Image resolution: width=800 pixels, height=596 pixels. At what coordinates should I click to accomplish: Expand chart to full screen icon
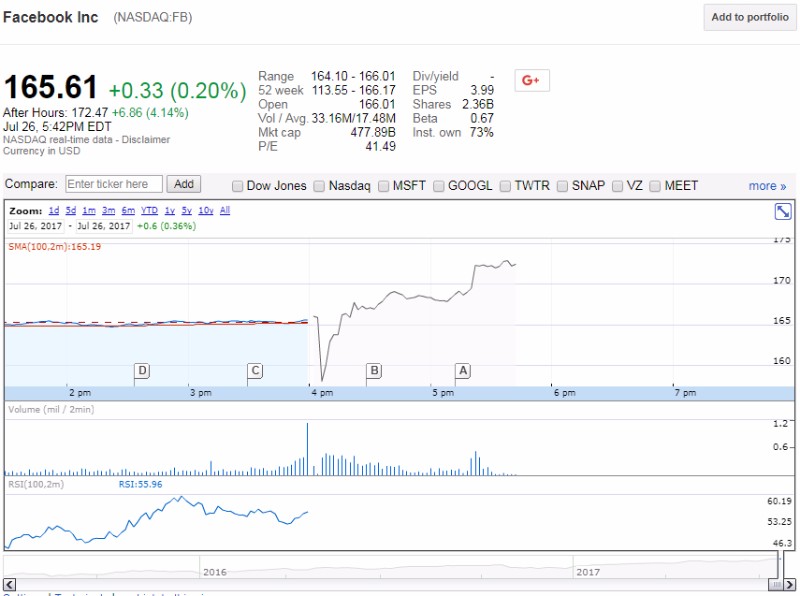coord(782,211)
